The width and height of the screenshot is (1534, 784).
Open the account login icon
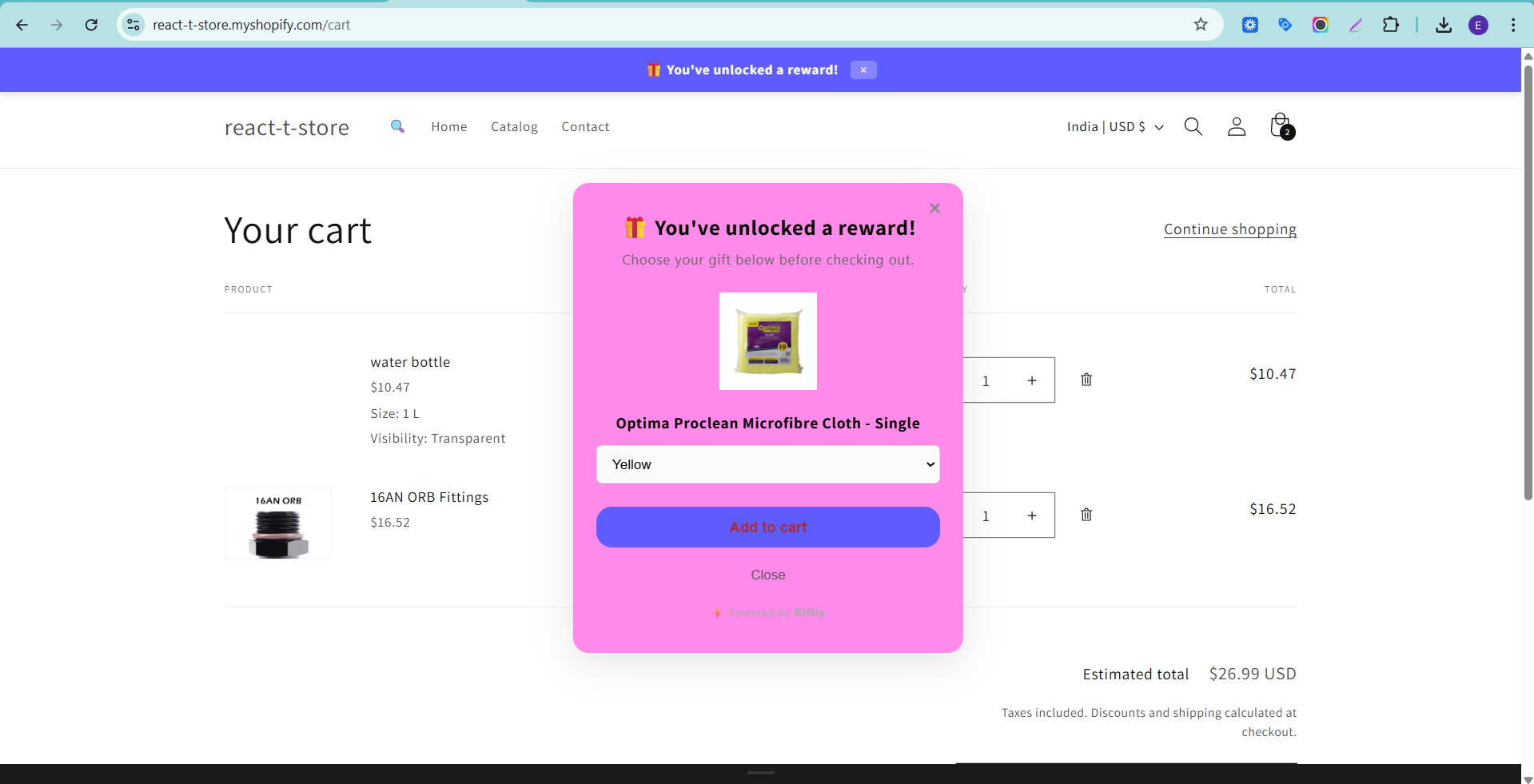point(1236,126)
